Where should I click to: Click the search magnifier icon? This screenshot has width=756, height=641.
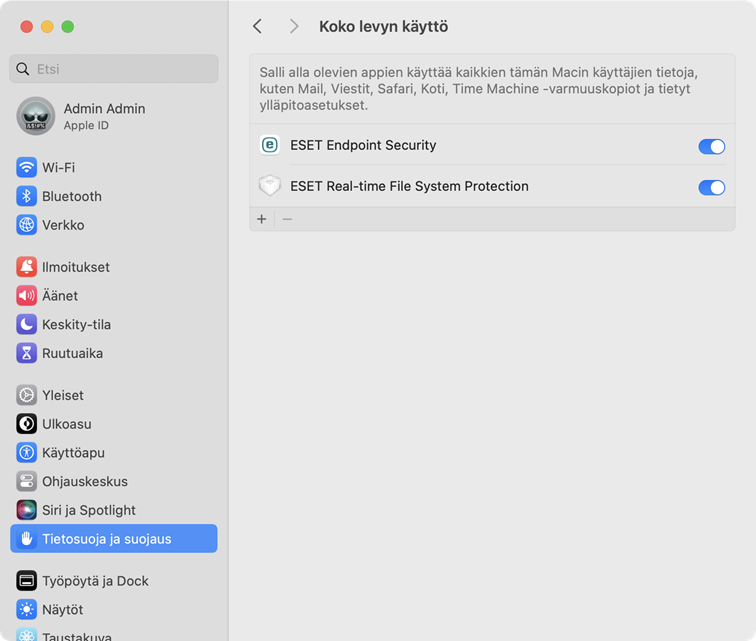click(23, 69)
